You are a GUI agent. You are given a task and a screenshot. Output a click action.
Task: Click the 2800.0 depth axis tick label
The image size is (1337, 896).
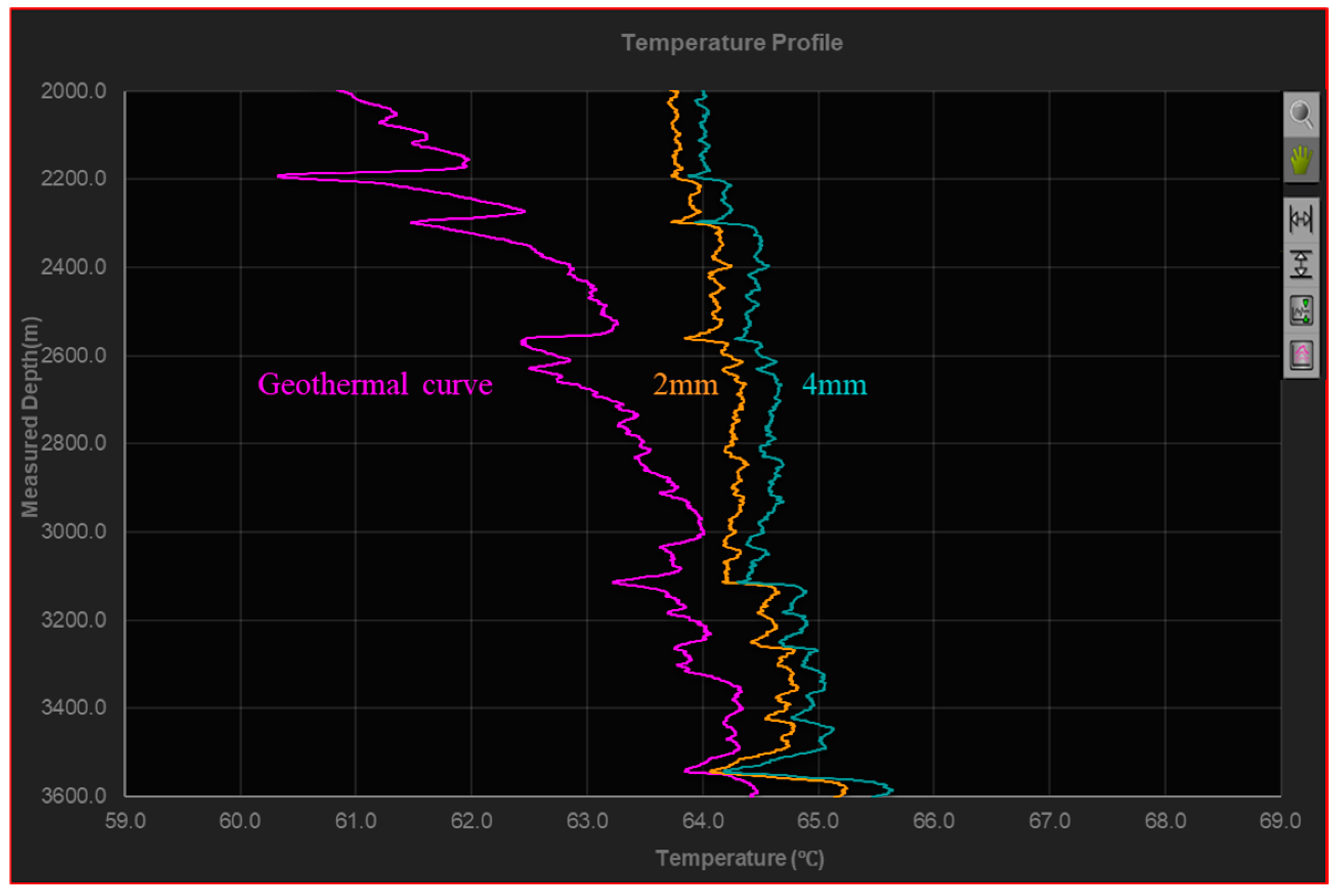click(73, 443)
